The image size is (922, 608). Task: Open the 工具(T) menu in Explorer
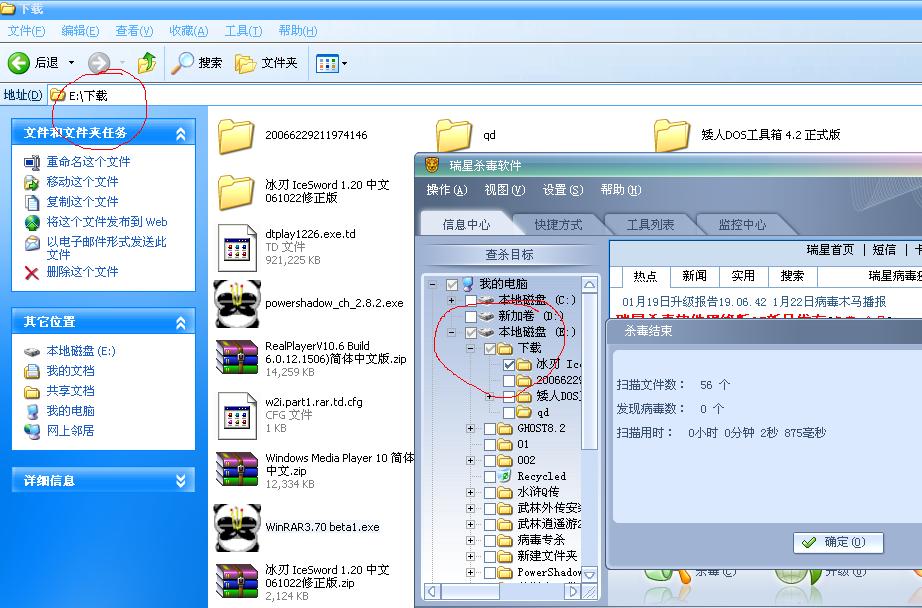pyautogui.click(x=243, y=31)
